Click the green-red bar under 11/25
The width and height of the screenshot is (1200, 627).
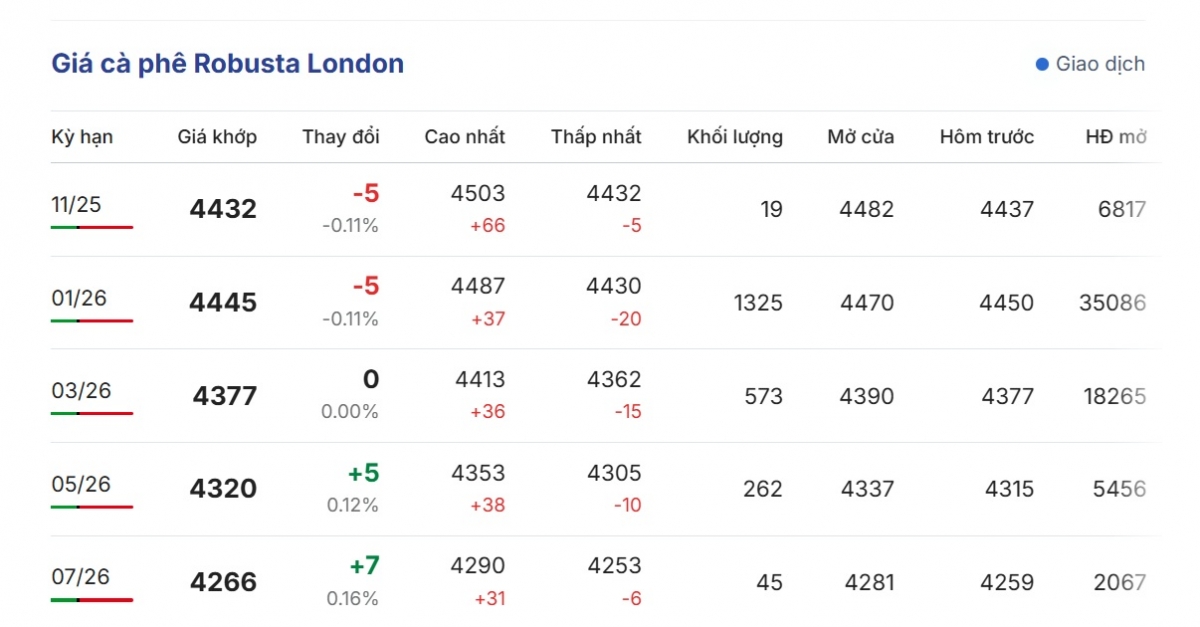click(92, 228)
